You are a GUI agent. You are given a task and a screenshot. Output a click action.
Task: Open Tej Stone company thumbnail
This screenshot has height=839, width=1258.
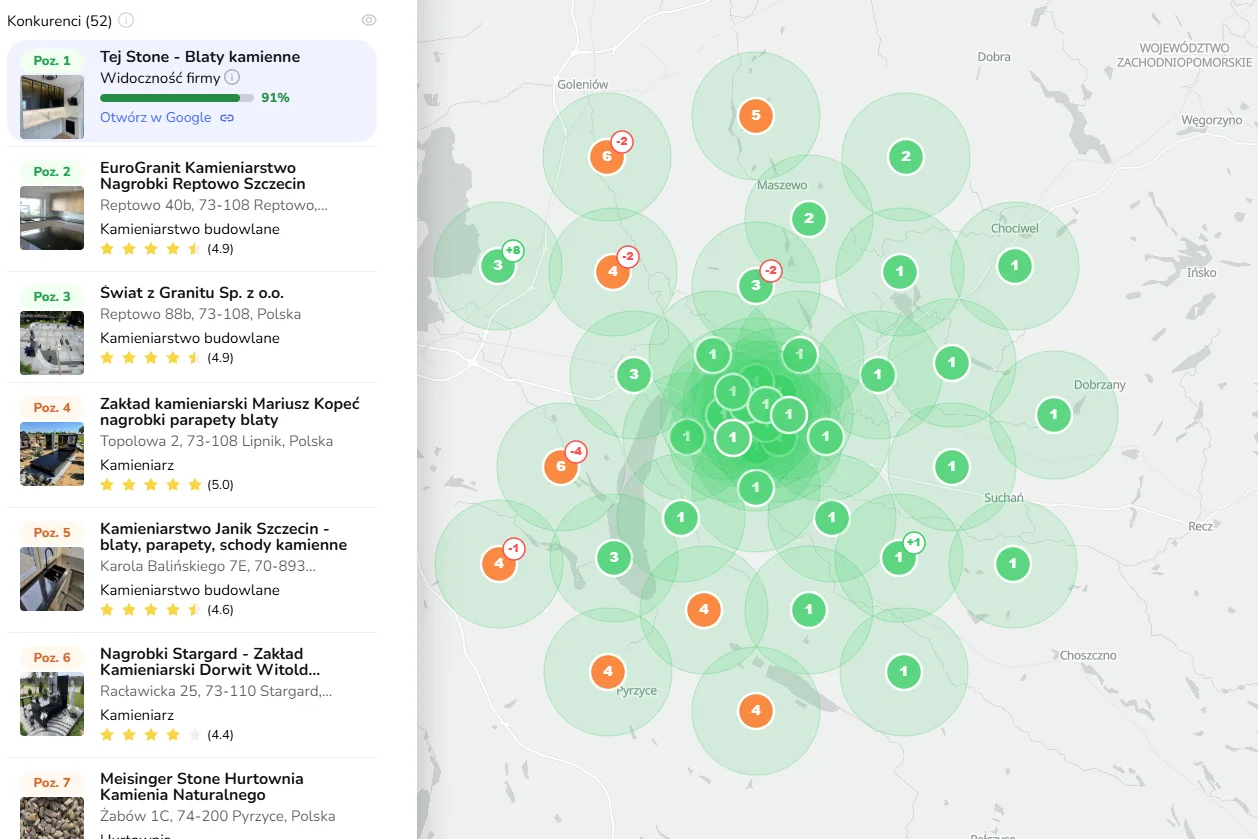(52, 107)
